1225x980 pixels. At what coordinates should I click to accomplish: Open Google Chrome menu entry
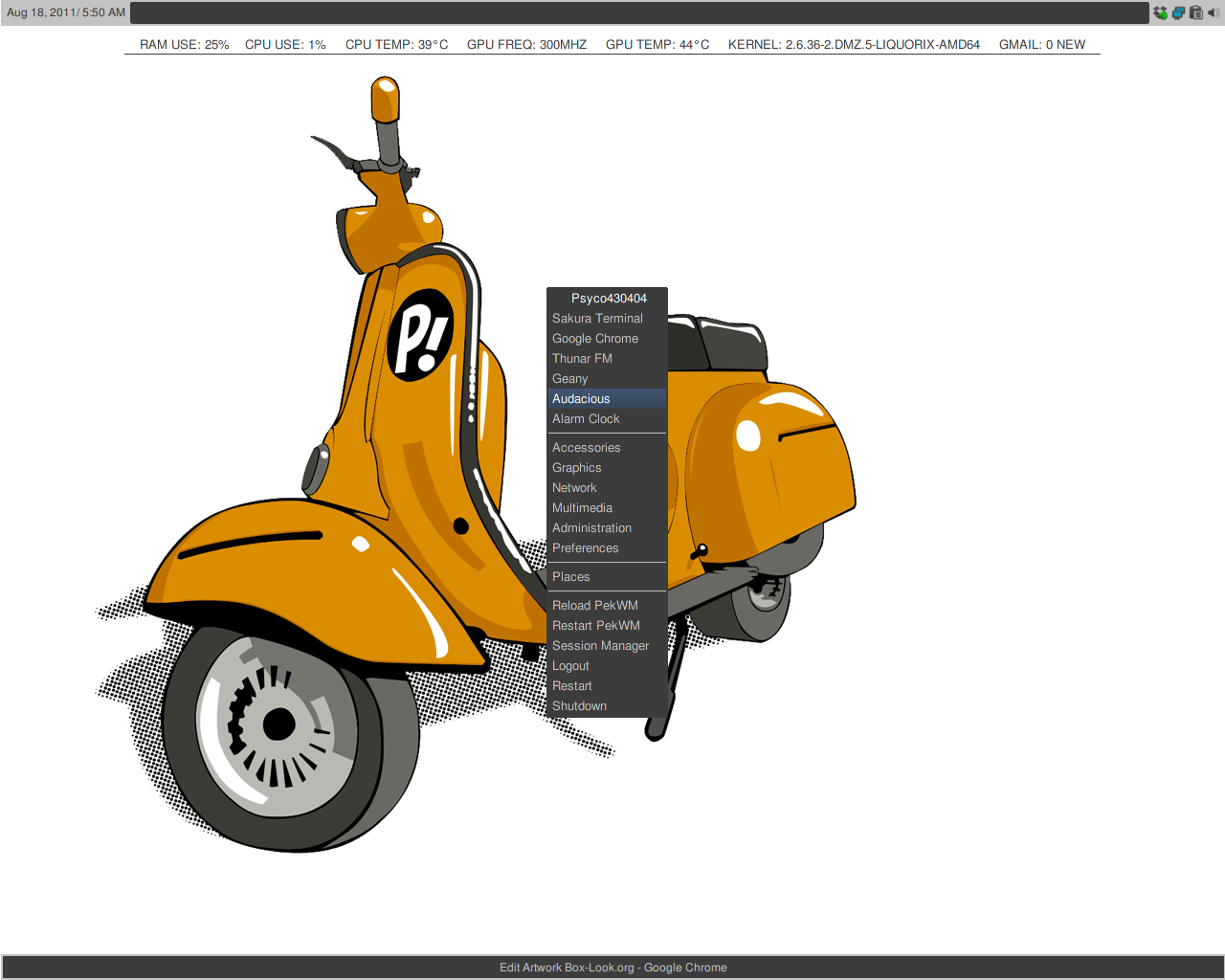pyautogui.click(x=607, y=339)
